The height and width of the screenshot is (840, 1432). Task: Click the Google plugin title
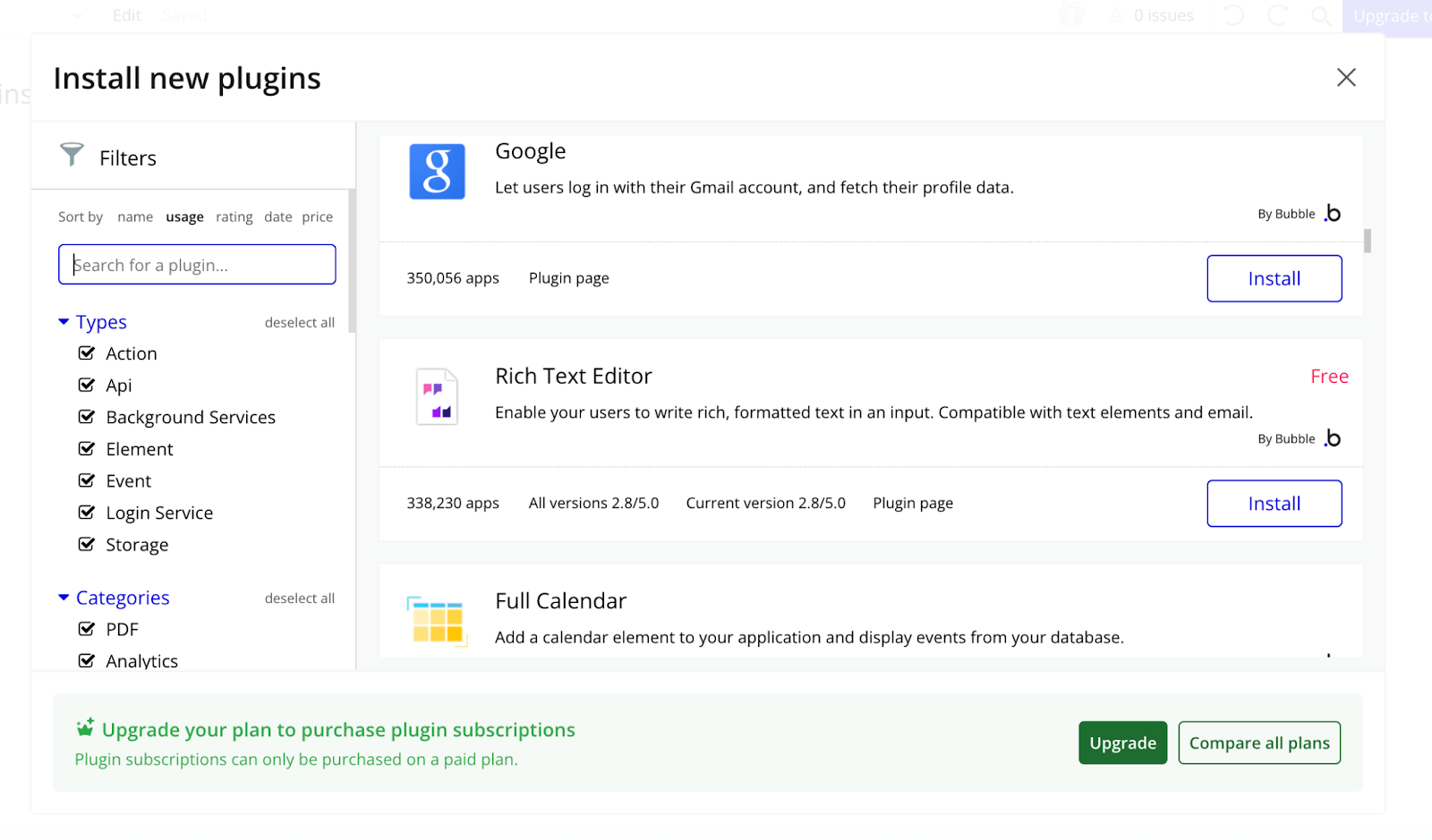[531, 151]
